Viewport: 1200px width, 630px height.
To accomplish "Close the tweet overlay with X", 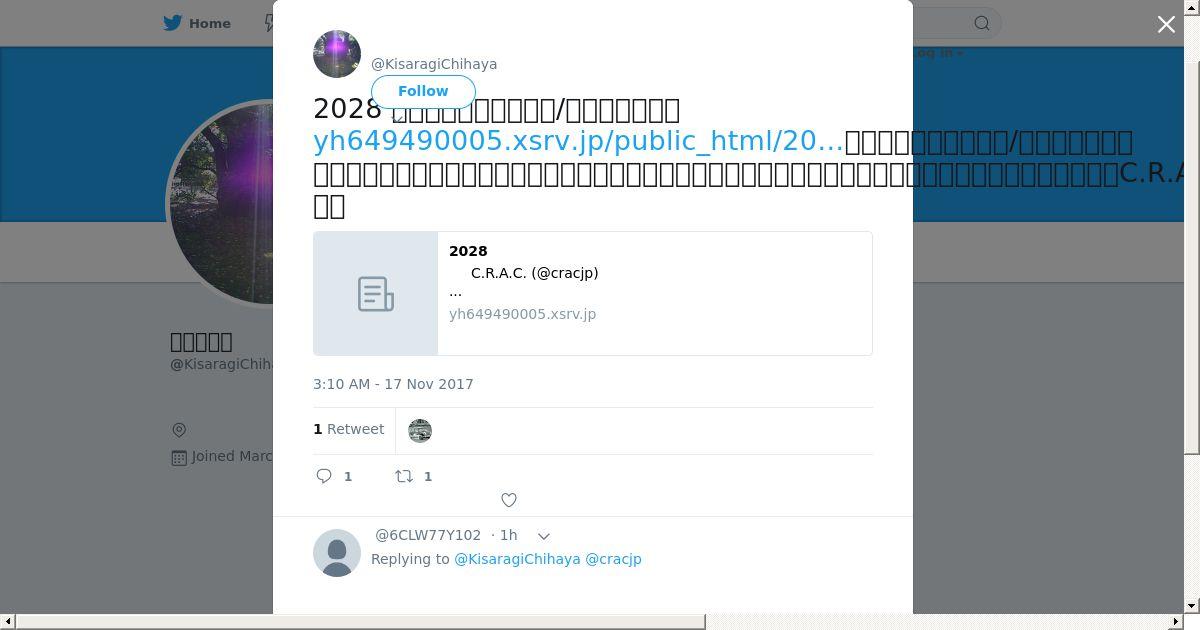I will pos(1166,24).
